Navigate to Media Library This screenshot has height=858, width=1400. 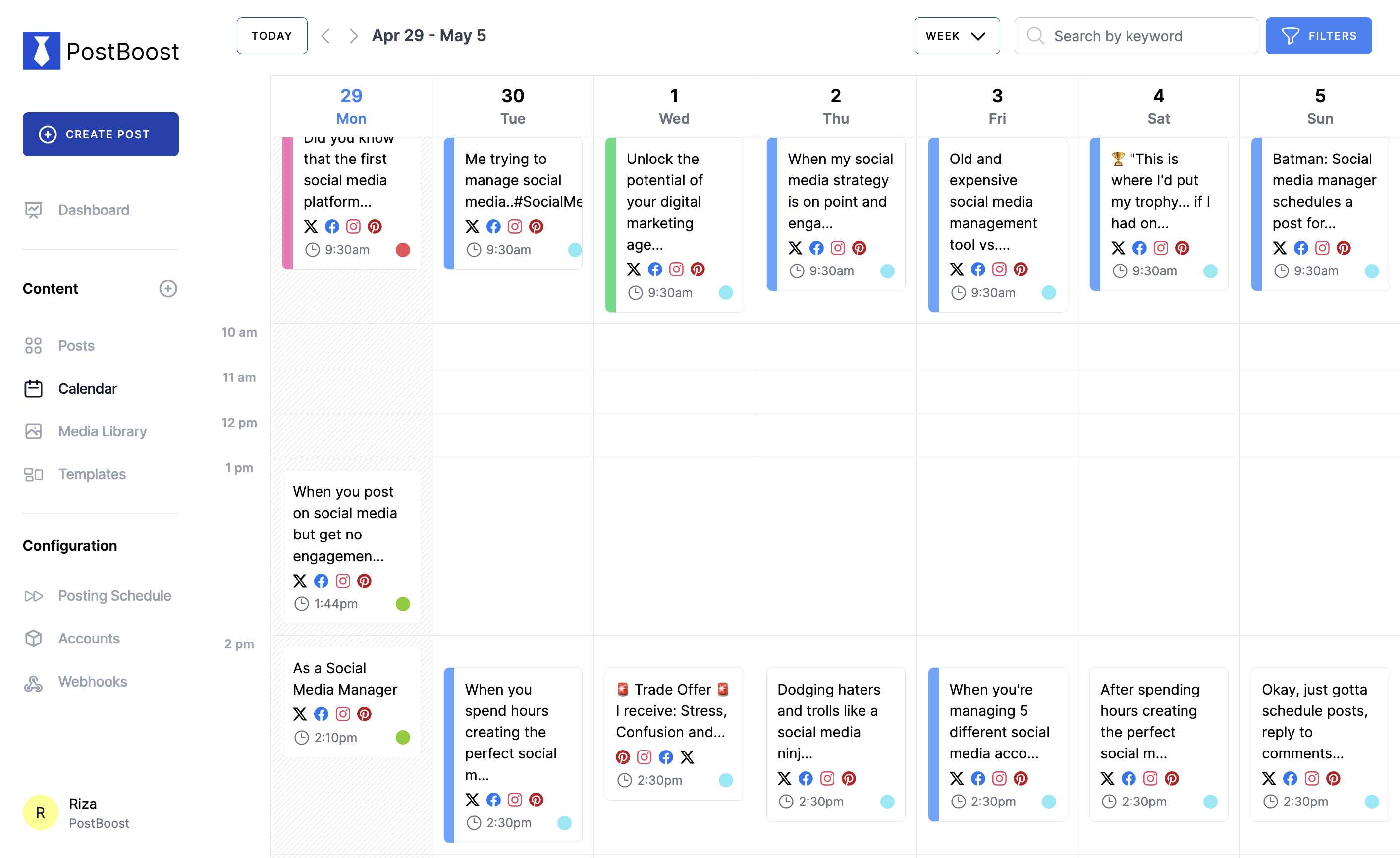(102, 431)
